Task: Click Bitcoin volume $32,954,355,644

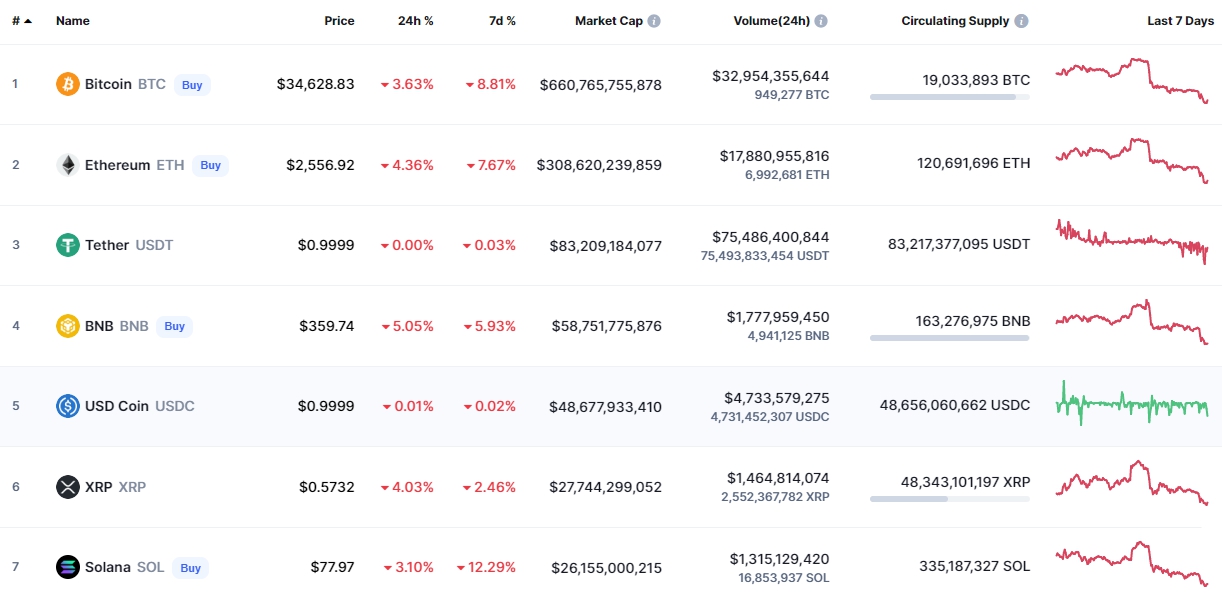Action: [x=771, y=76]
